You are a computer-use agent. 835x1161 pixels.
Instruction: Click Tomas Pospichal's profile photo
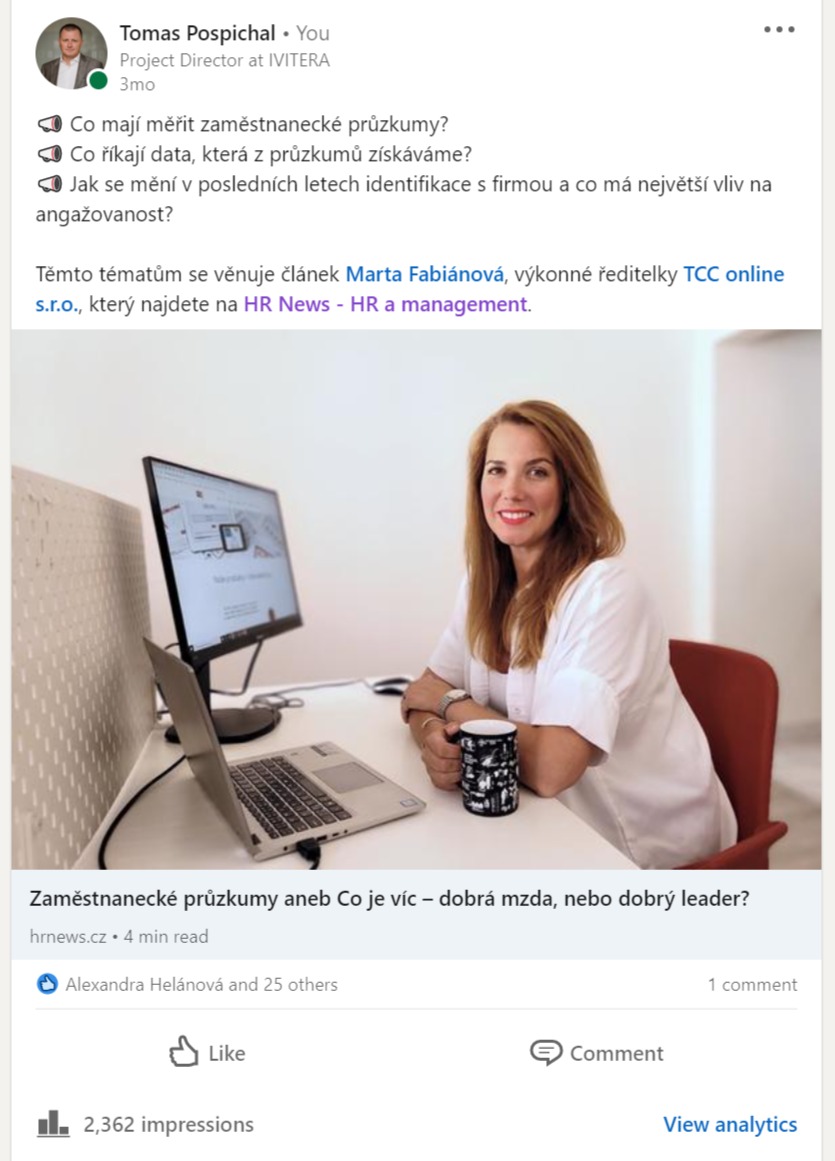[x=71, y=53]
